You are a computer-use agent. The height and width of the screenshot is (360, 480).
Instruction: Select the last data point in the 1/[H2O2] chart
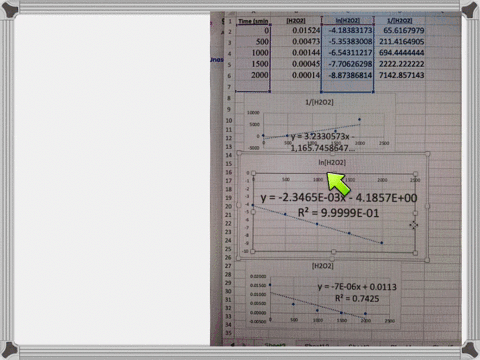(x=359, y=119)
